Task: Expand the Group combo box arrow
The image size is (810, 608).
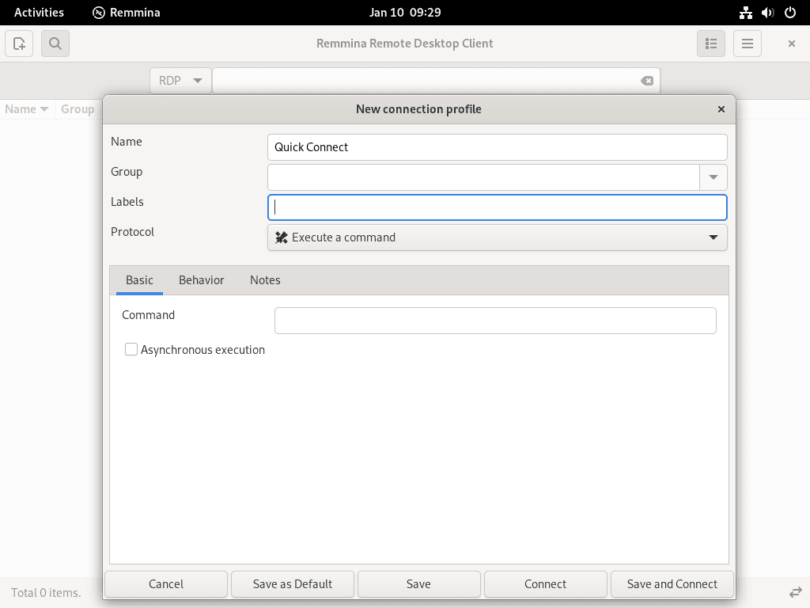Action: [713, 177]
